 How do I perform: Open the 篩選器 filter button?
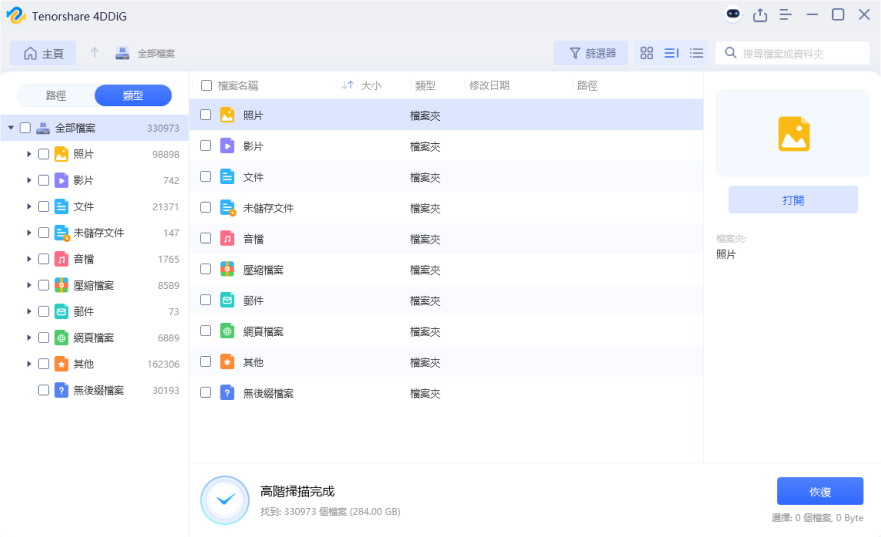591,53
